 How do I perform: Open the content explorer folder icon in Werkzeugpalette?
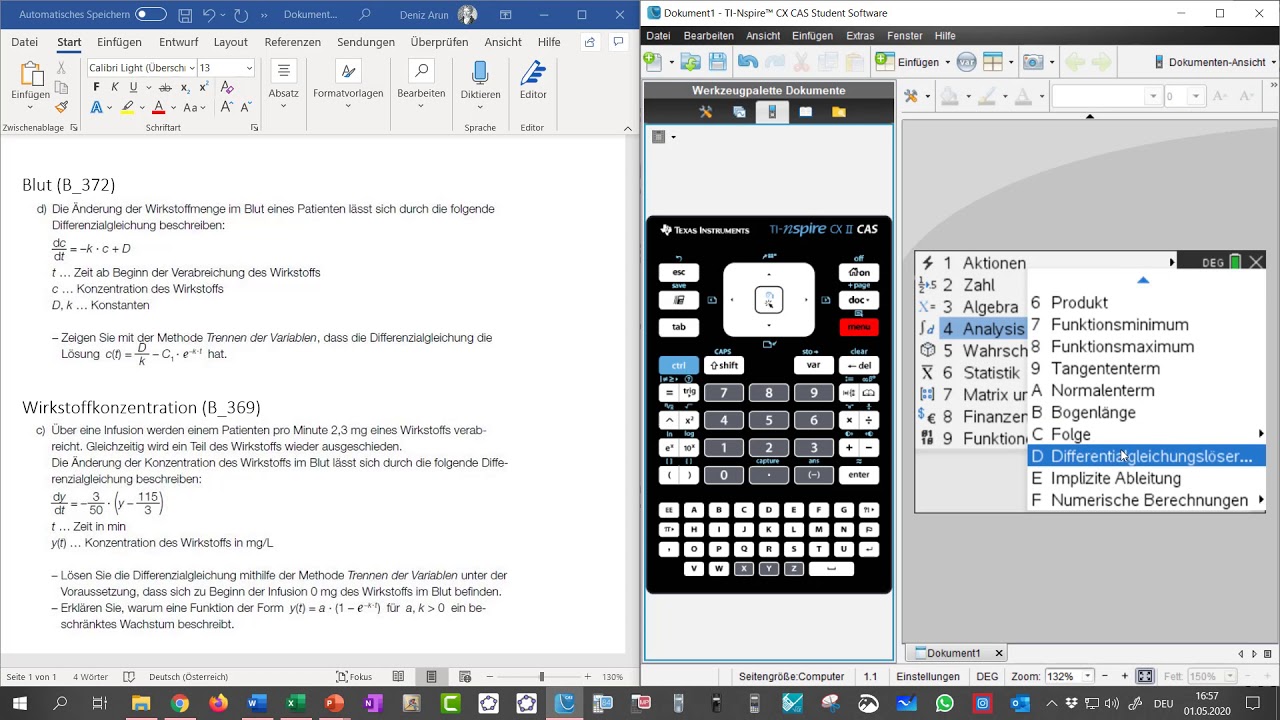(838, 112)
